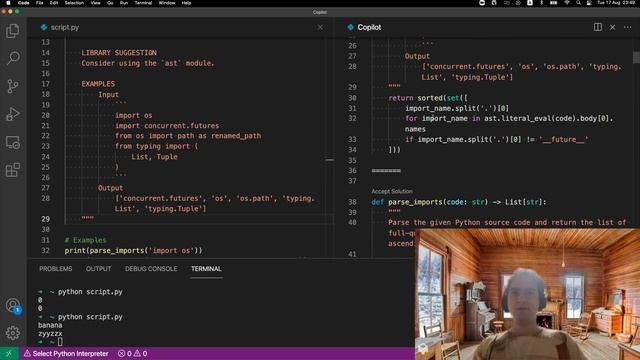
Task: Click Accept Solution link above line 38
Action: tap(392, 191)
